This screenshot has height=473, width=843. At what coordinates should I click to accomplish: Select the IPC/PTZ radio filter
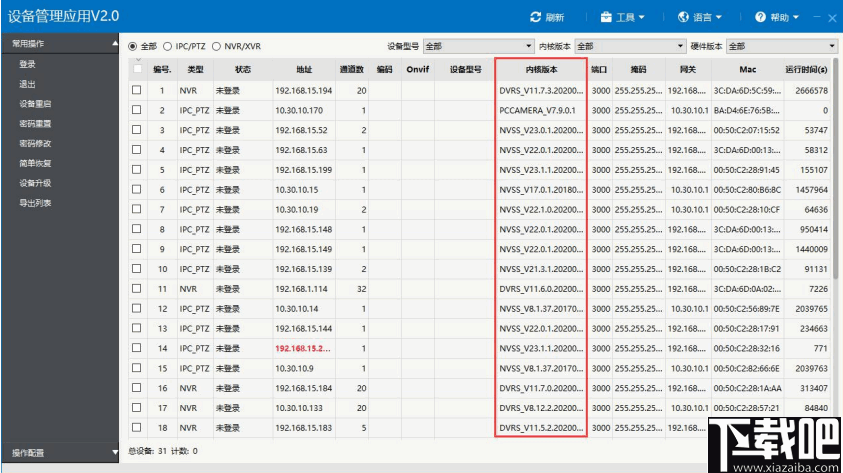(x=167, y=46)
